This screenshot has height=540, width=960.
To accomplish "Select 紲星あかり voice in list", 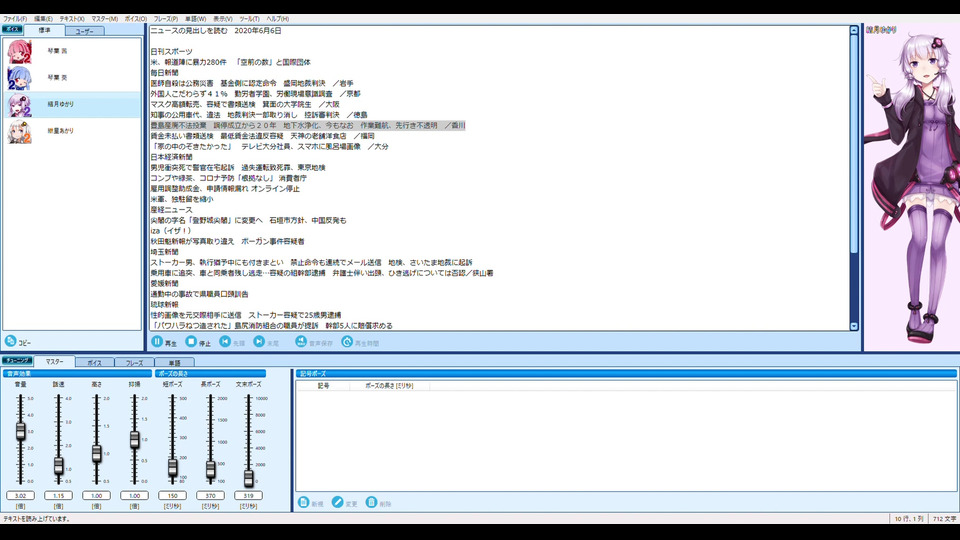I will (72, 131).
